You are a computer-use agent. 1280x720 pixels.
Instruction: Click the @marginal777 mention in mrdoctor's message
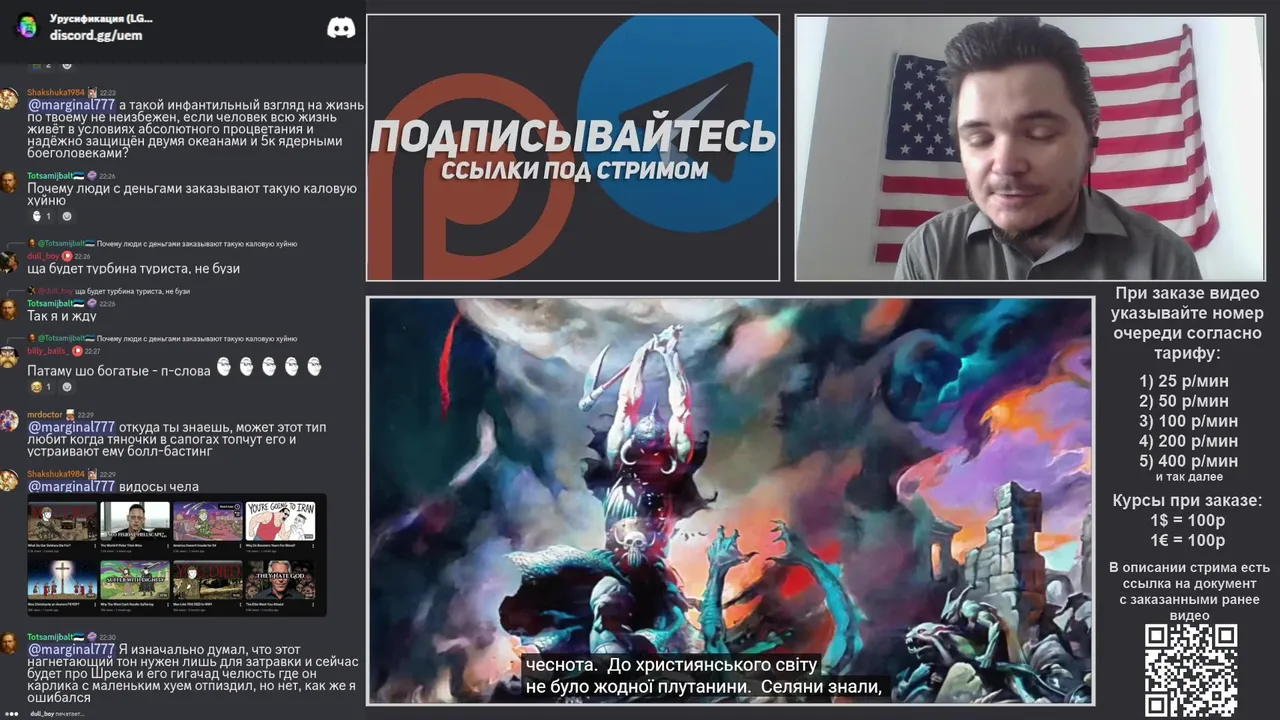pyautogui.click(x=71, y=427)
